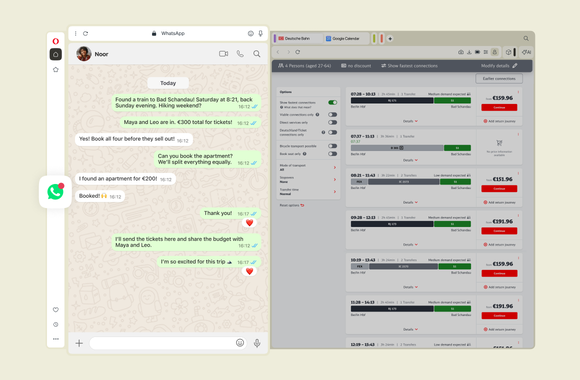Click the tab search magnifier icon
This screenshot has width=580, height=380.
pos(526,38)
